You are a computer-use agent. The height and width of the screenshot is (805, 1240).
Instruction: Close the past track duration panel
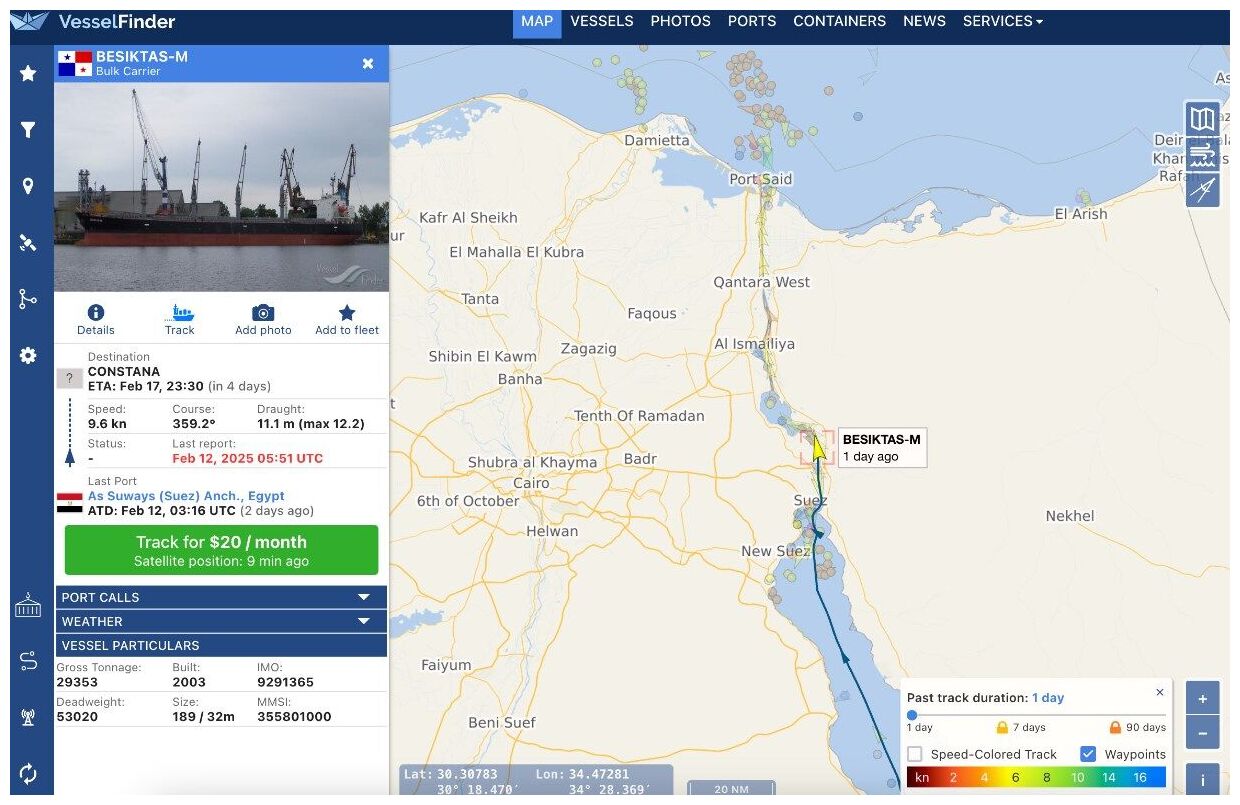[1160, 692]
